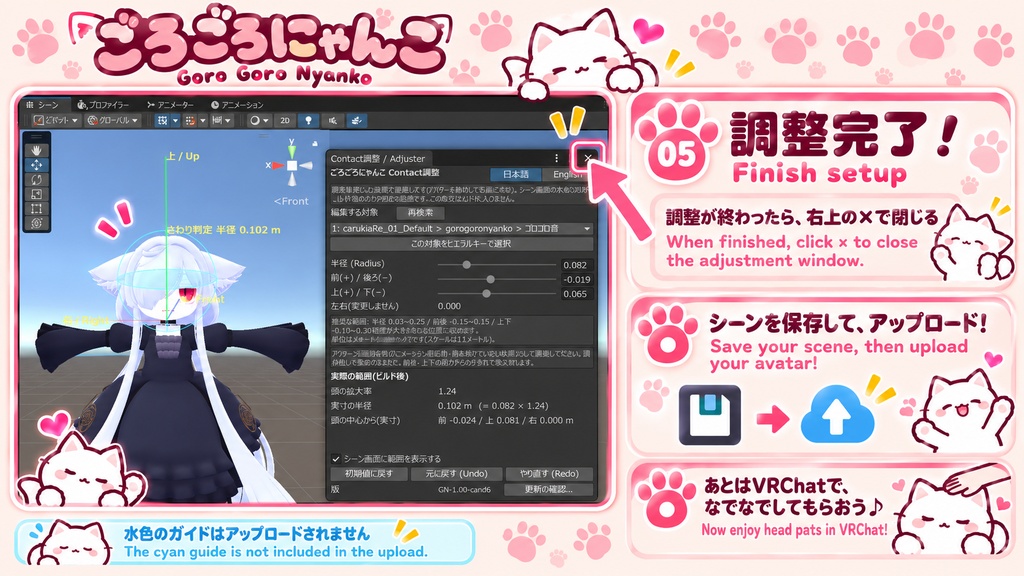The image size is (1024, 576).
Task: Toggle scene lighting lightbulb button
Action: coord(308,120)
